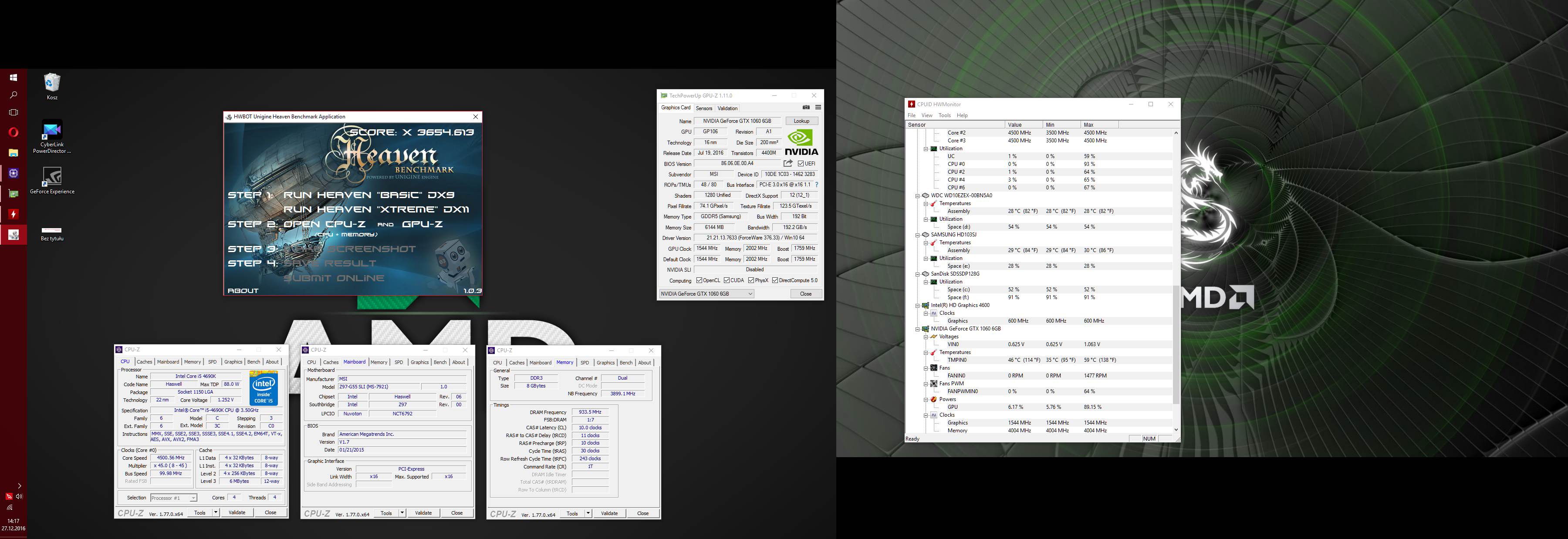The width and height of the screenshot is (1568, 539).
Task: Toggle OpenCL checkbox in GPU-Z
Action: [x=700, y=280]
